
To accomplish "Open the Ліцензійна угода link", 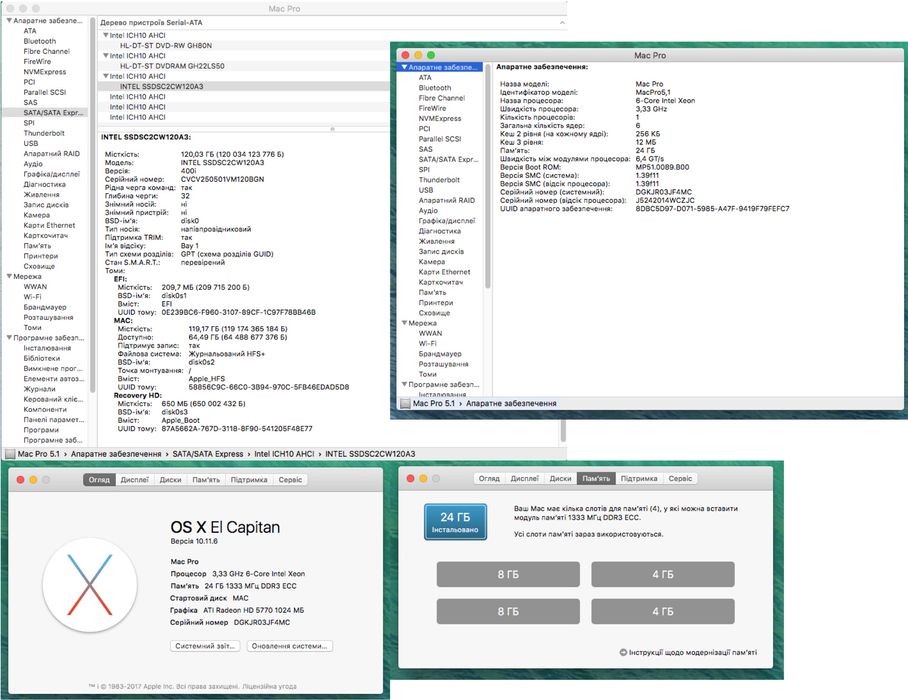I will [x=269, y=687].
